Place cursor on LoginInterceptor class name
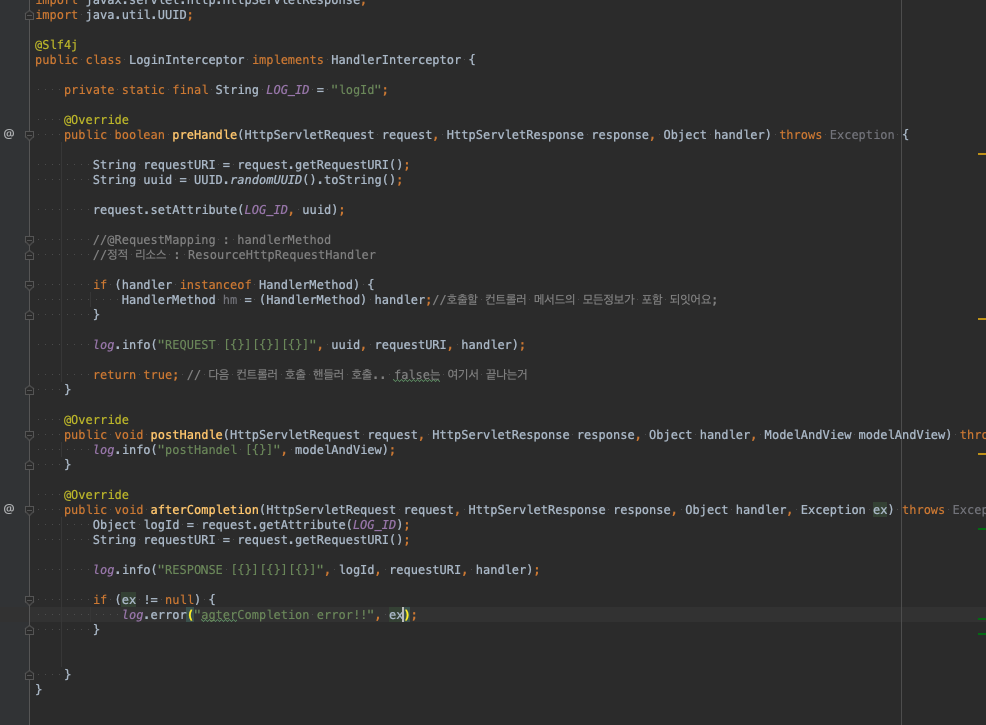 186,60
